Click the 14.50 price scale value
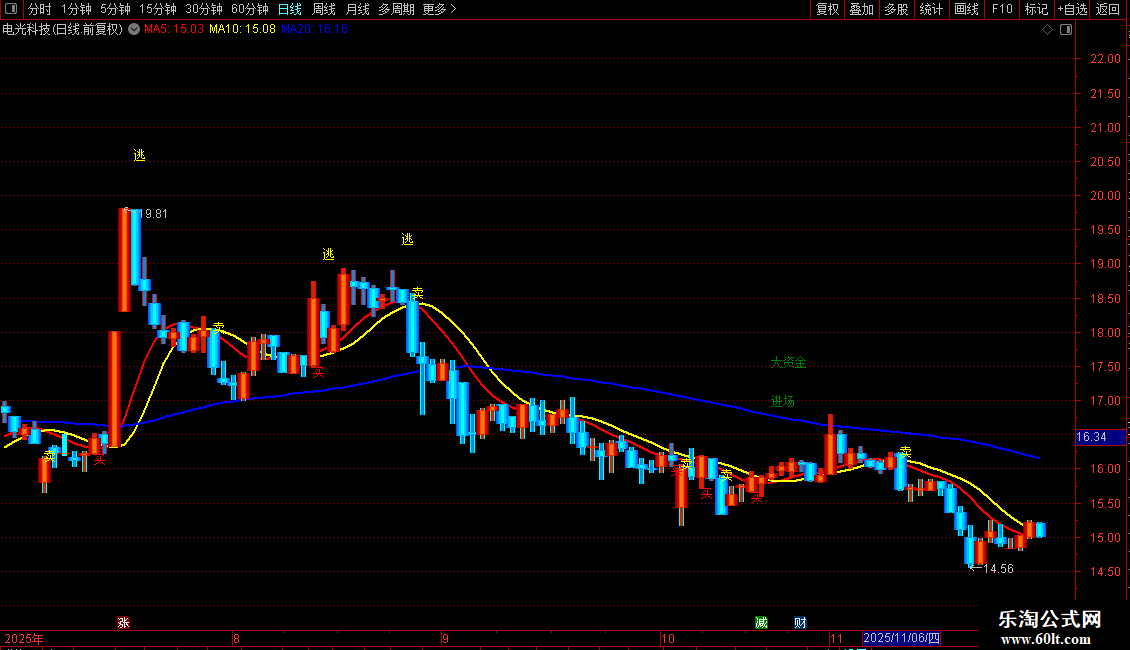 pos(1105,572)
